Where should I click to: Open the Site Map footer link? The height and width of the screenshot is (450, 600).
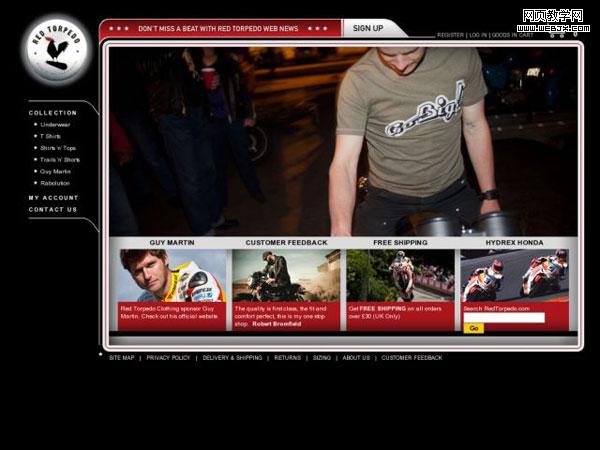(120, 358)
